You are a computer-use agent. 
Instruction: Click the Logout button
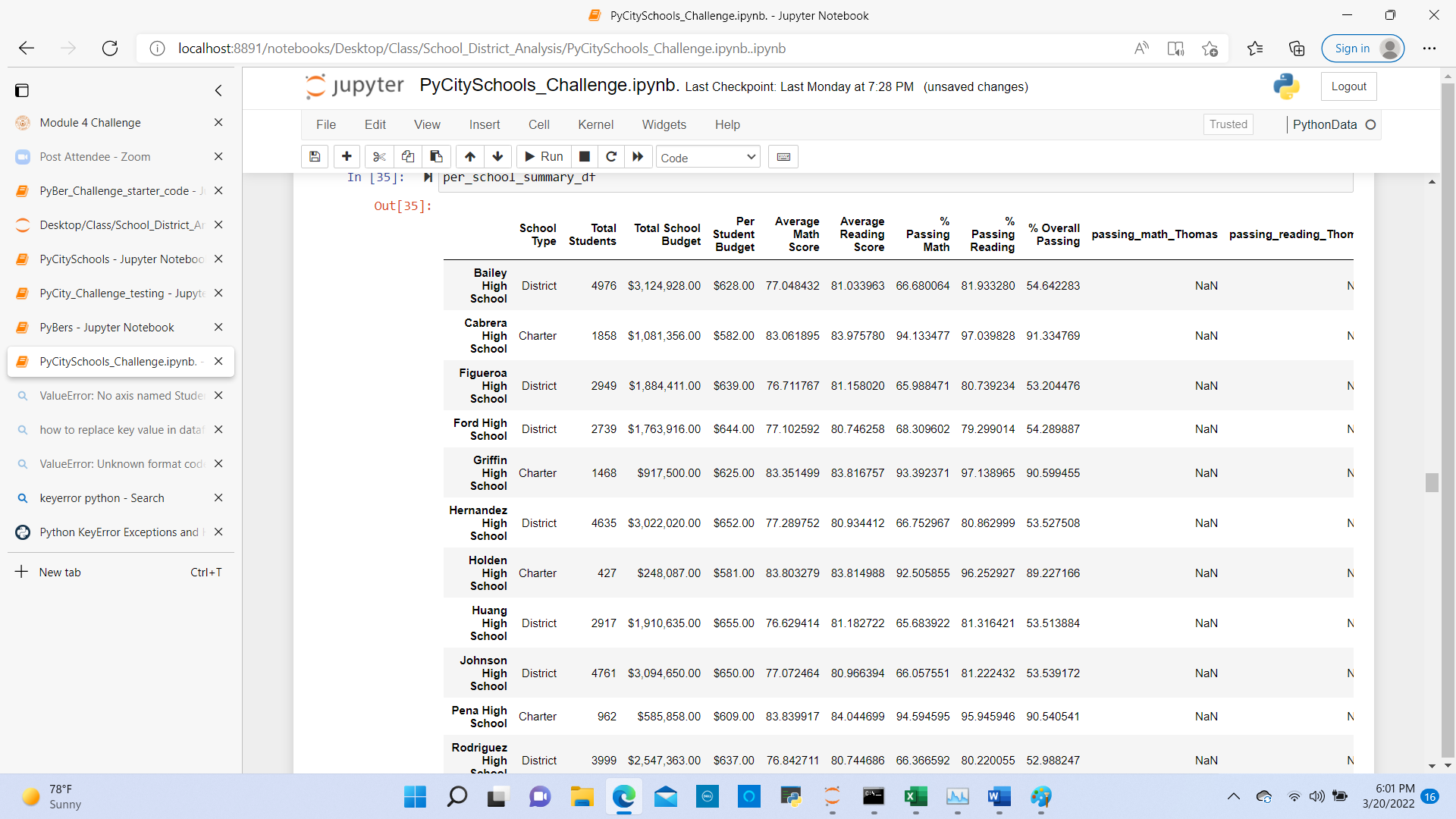pos(1348,86)
